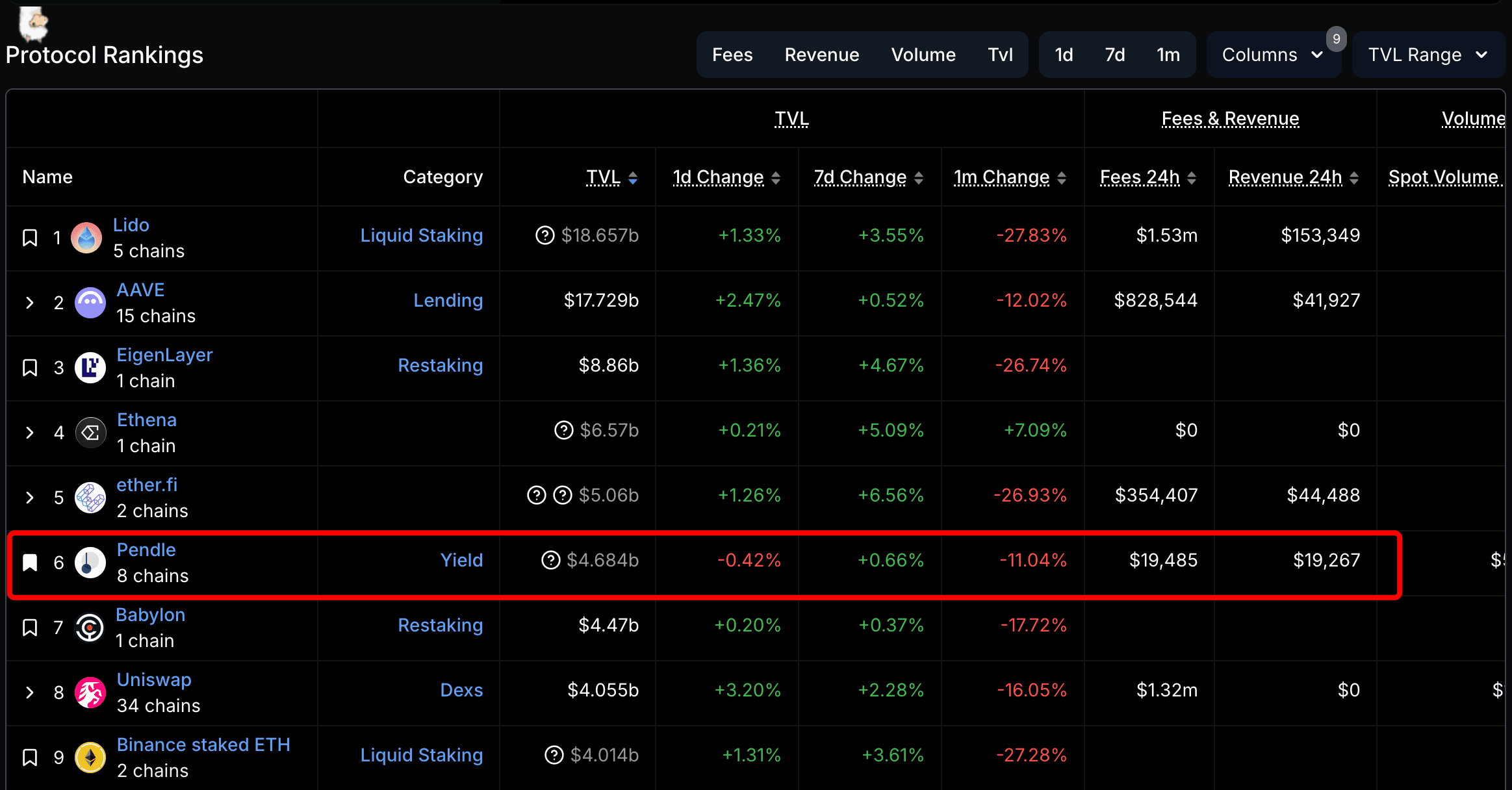Open Liquid Staking category in Lido row
This screenshot has height=790, width=1512.
422,235
